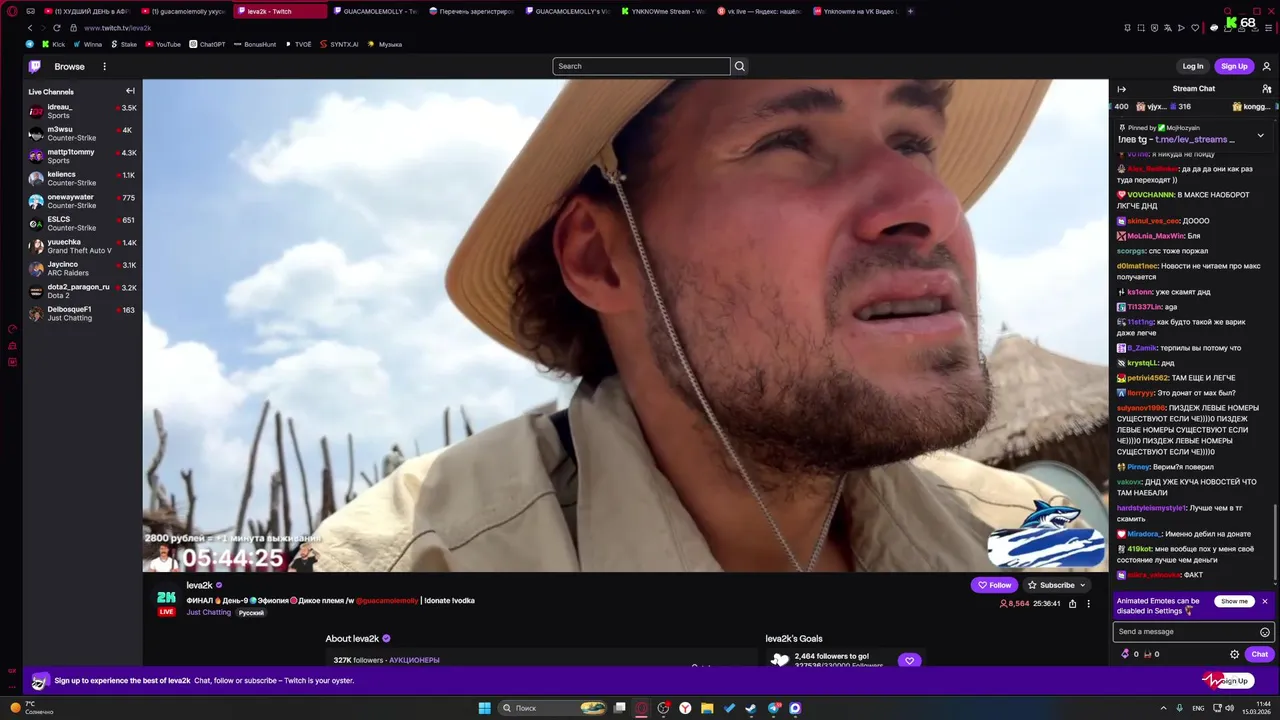Share the leva2k stream
This screenshot has width=1280, height=720.
[1072, 604]
